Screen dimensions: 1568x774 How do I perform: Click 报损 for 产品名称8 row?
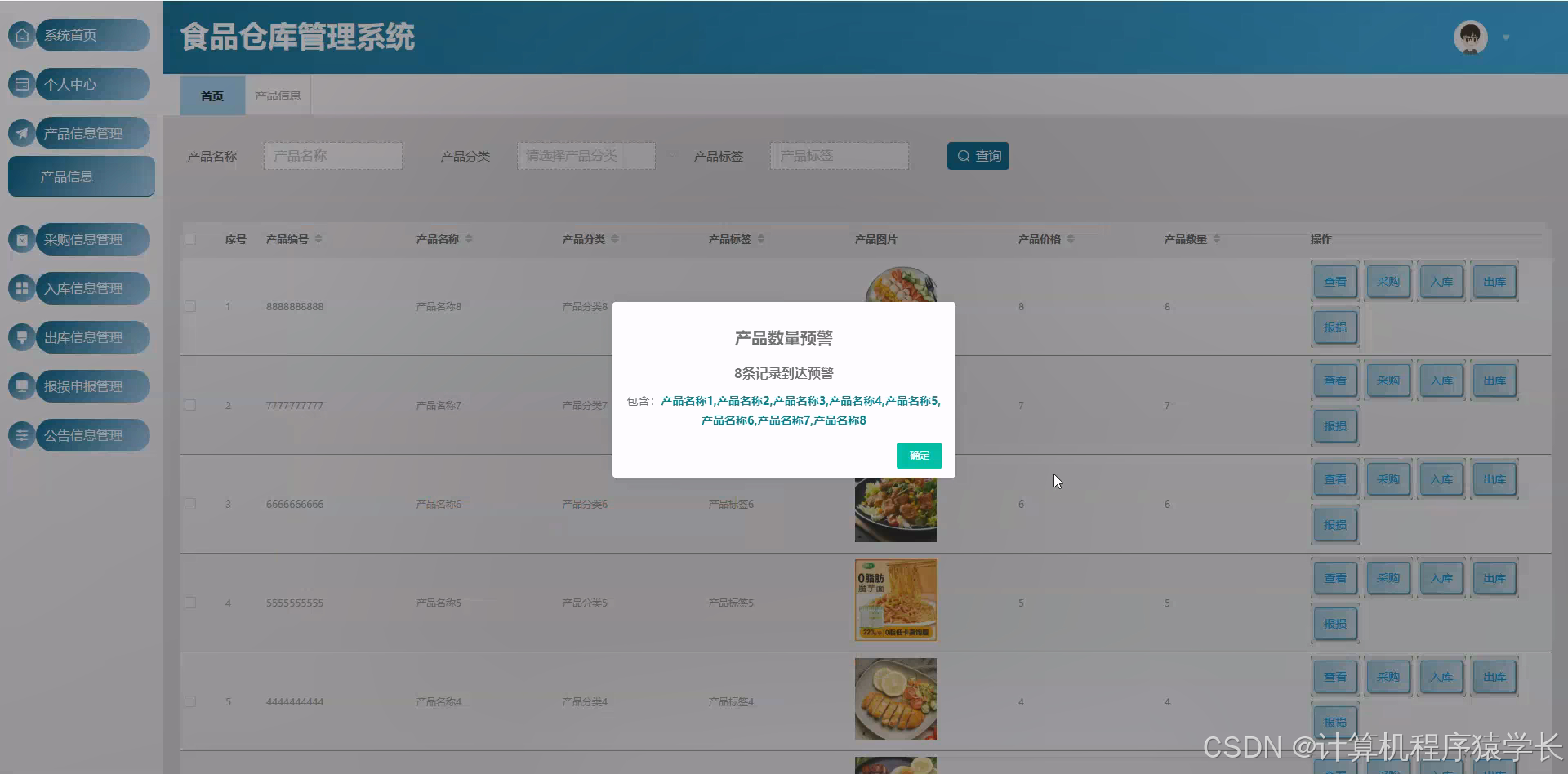point(1335,327)
